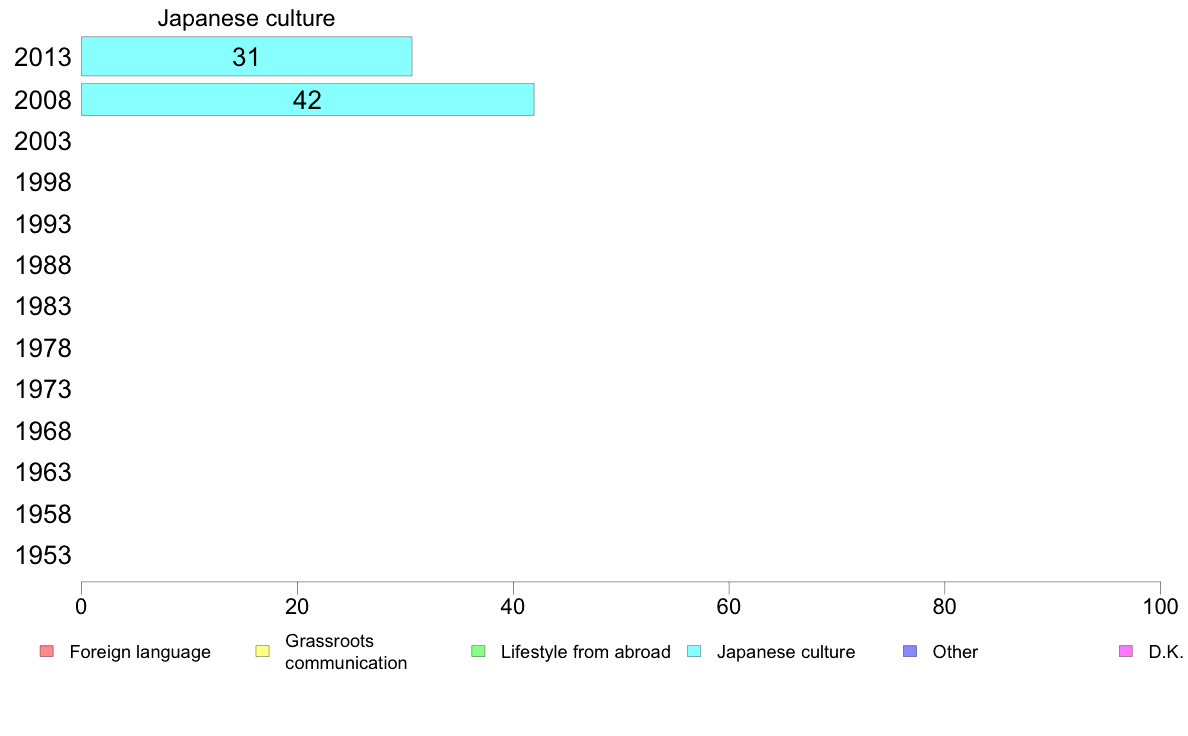The width and height of the screenshot is (1188, 736).
Task: Click the 1978 year axis label
Action: 42,348
